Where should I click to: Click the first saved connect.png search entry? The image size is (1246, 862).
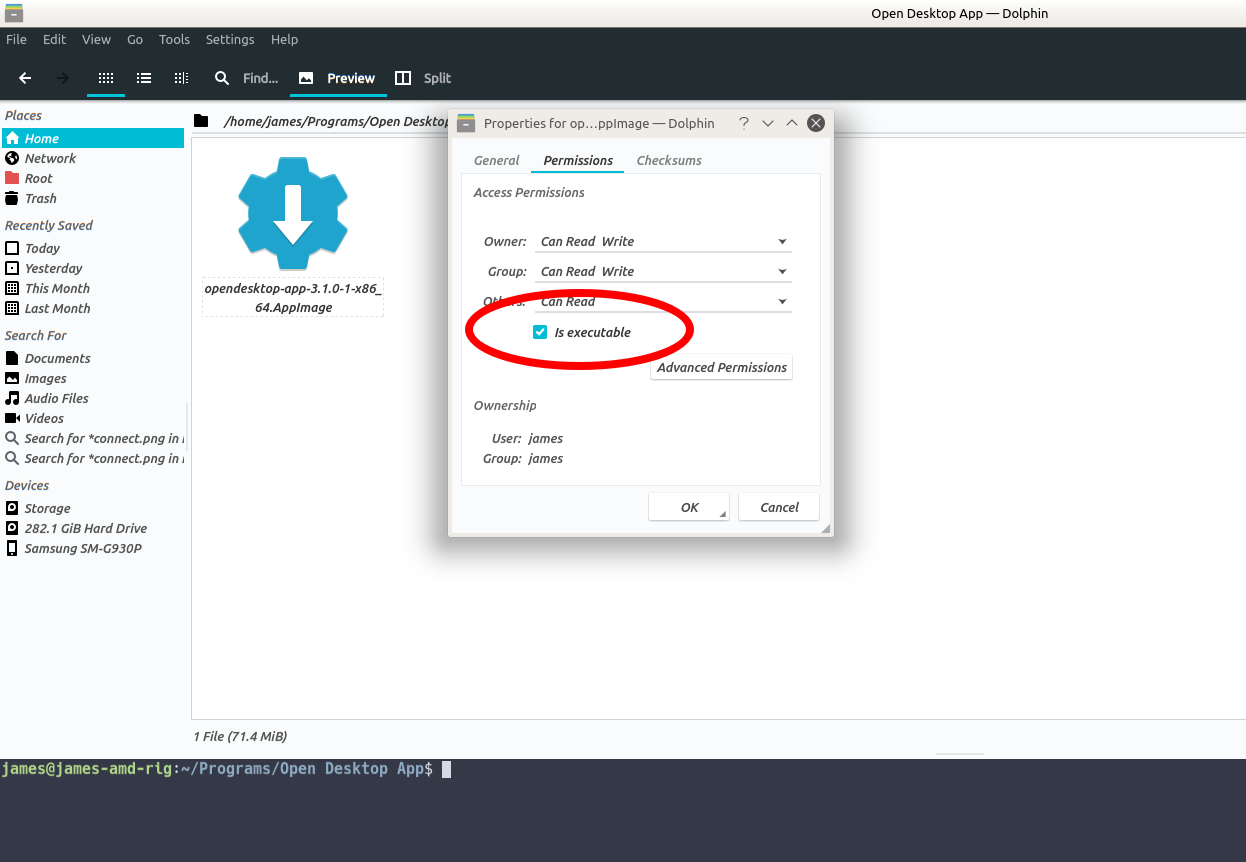click(x=93, y=438)
